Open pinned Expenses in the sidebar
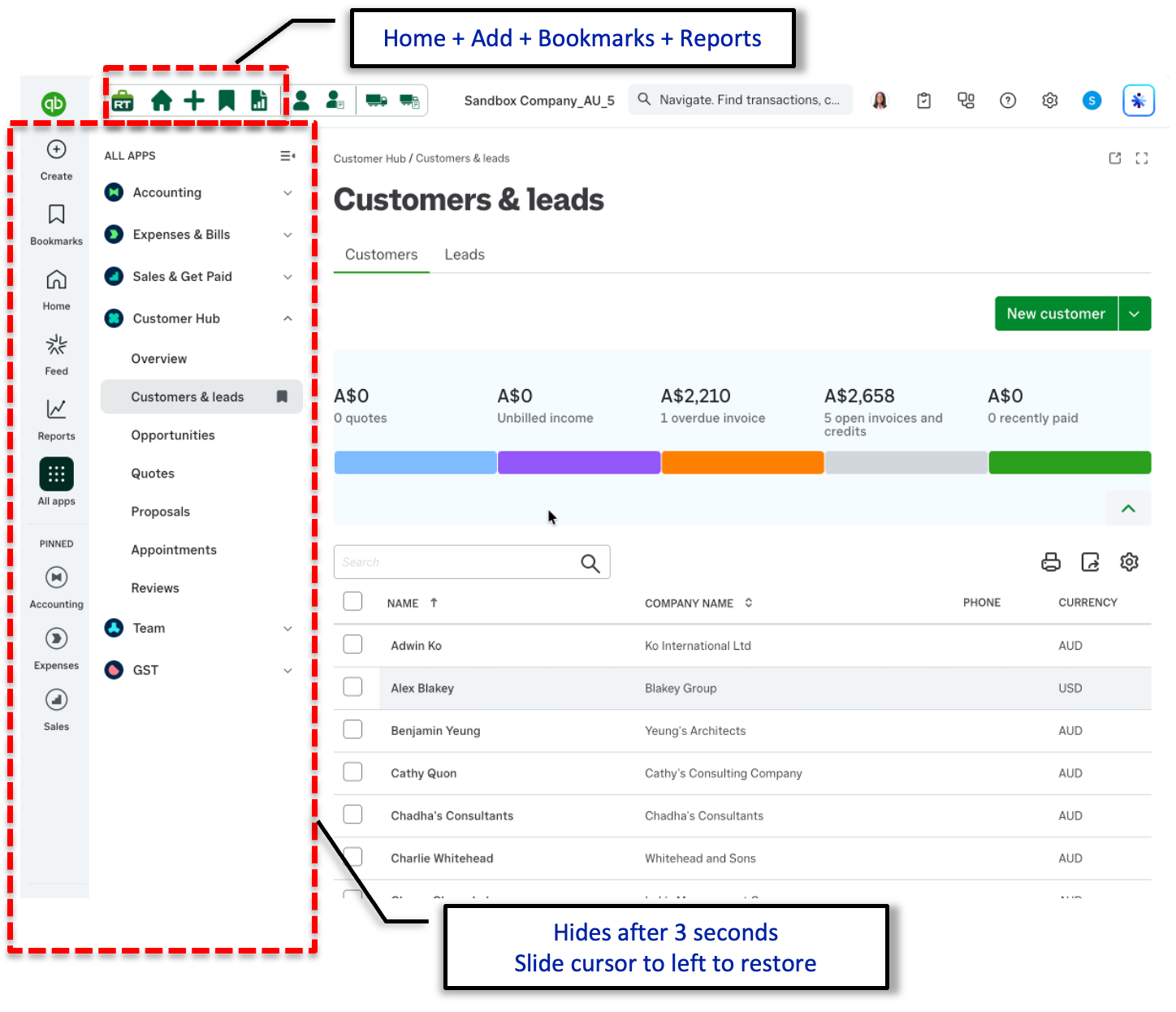The height and width of the screenshot is (1012, 1176). click(56, 648)
